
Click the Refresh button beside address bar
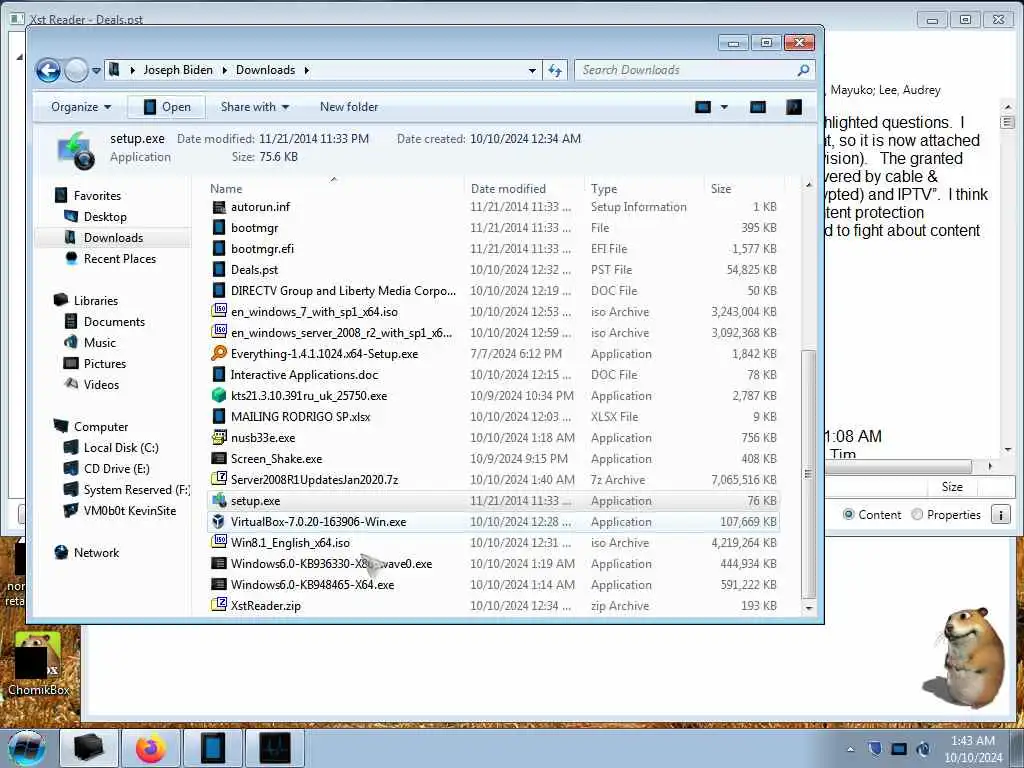(x=555, y=70)
